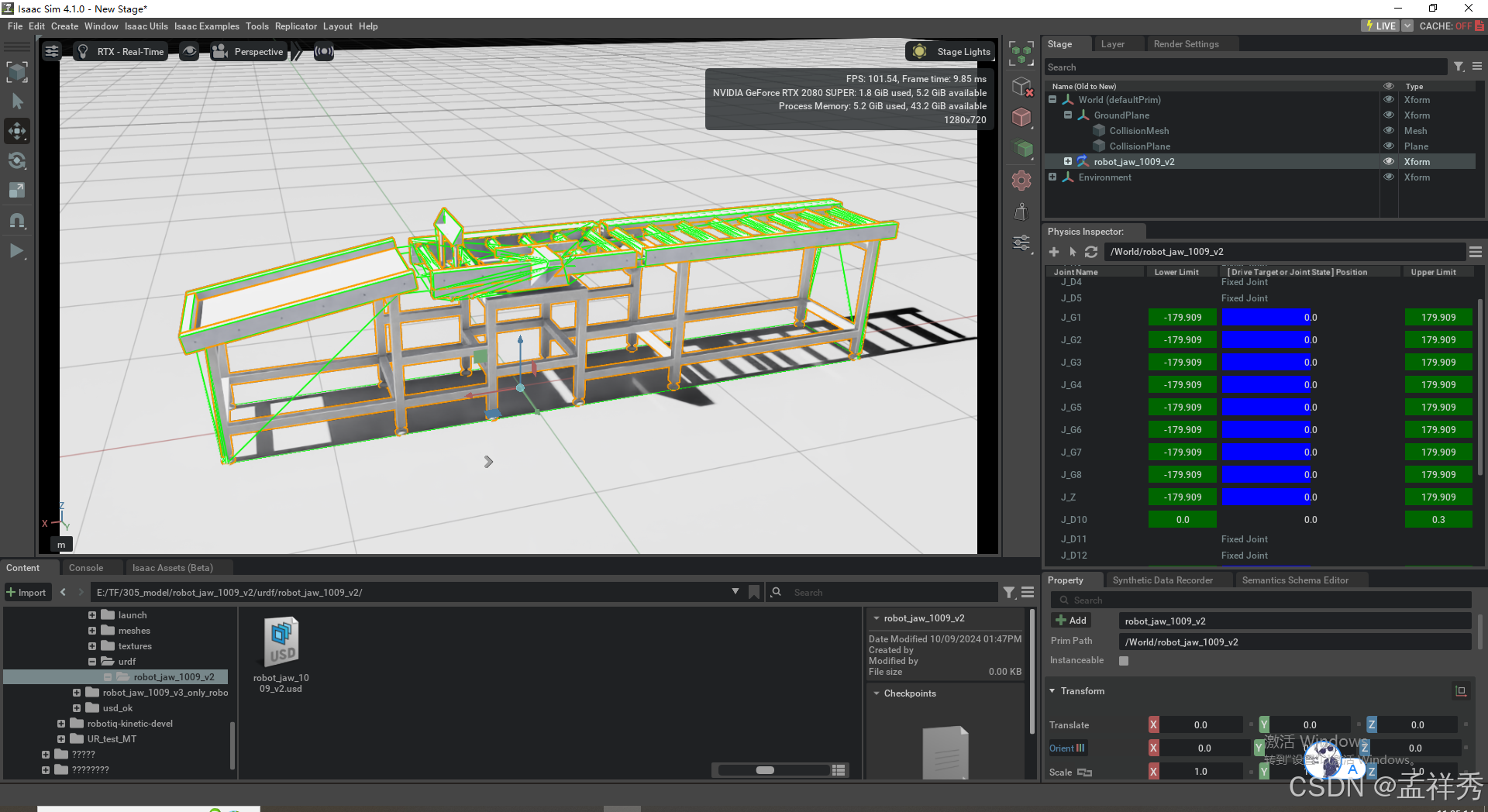Switch to Synthetic Data Recorder tab
Viewport: 1488px width, 812px height.
click(1162, 580)
